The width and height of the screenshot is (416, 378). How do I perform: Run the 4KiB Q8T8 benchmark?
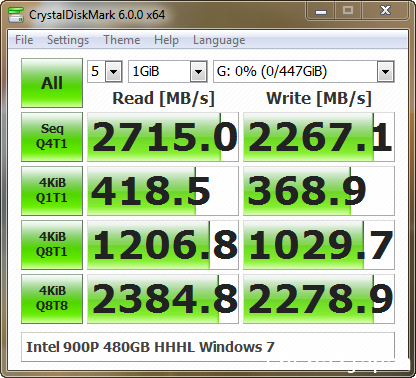52,299
